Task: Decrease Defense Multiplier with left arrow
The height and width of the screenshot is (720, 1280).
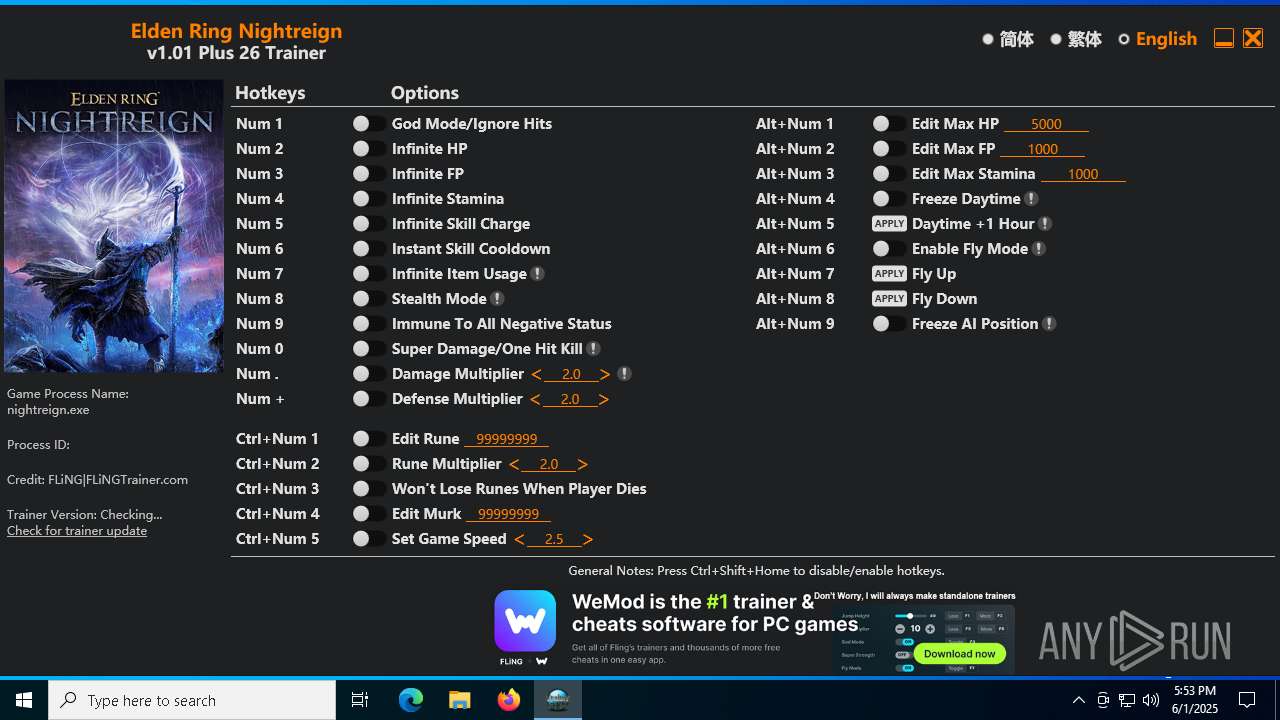Action: [x=535, y=399]
